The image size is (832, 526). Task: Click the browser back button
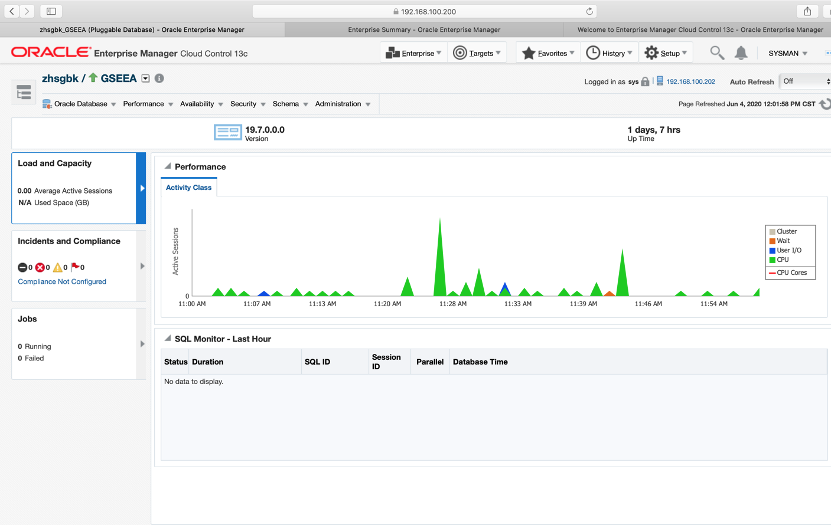click(x=12, y=11)
